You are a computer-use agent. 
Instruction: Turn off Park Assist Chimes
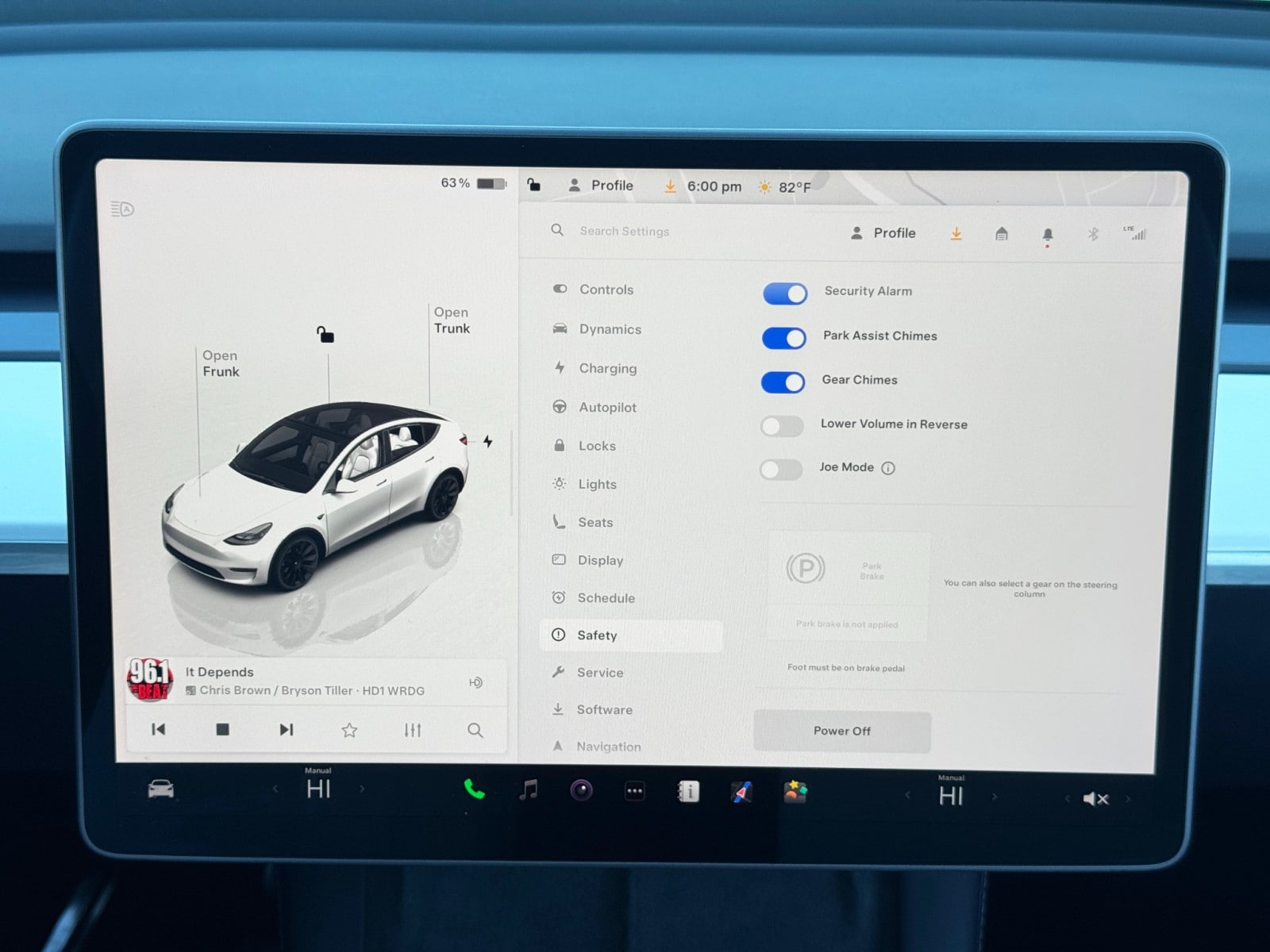tap(784, 339)
